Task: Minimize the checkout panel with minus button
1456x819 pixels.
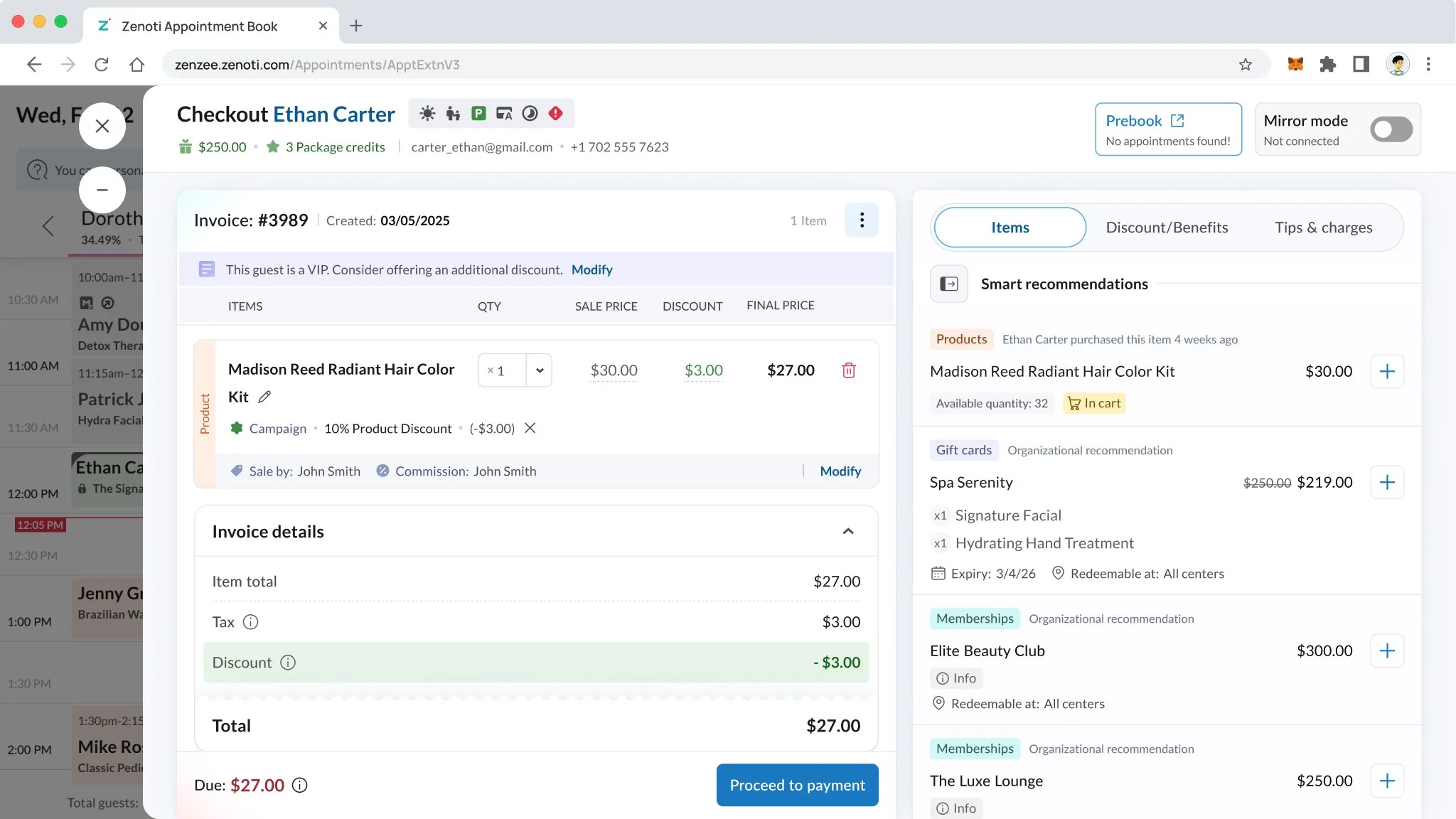Action: coord(102,190)
